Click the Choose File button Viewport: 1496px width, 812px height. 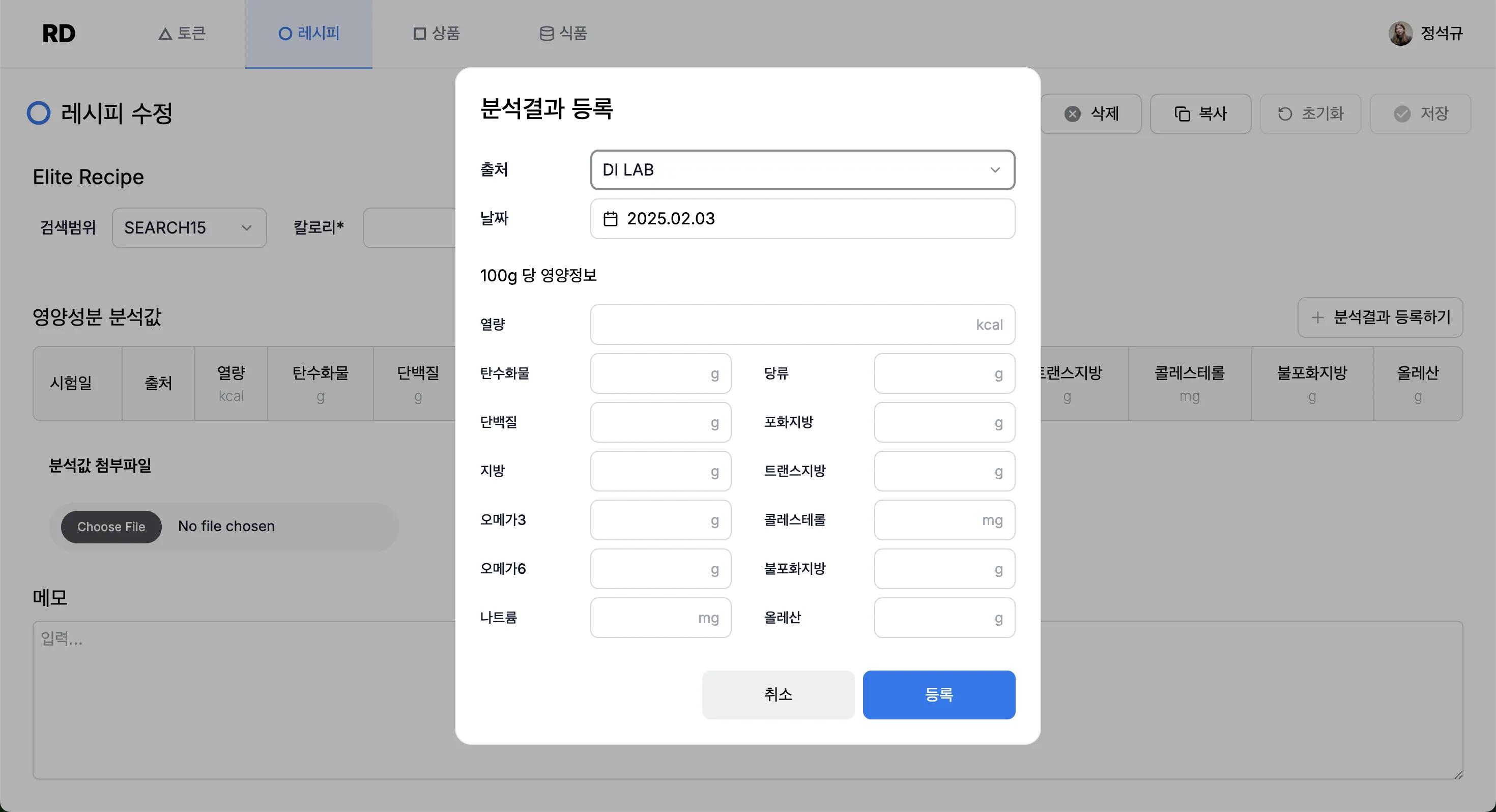tap(111, 527)
